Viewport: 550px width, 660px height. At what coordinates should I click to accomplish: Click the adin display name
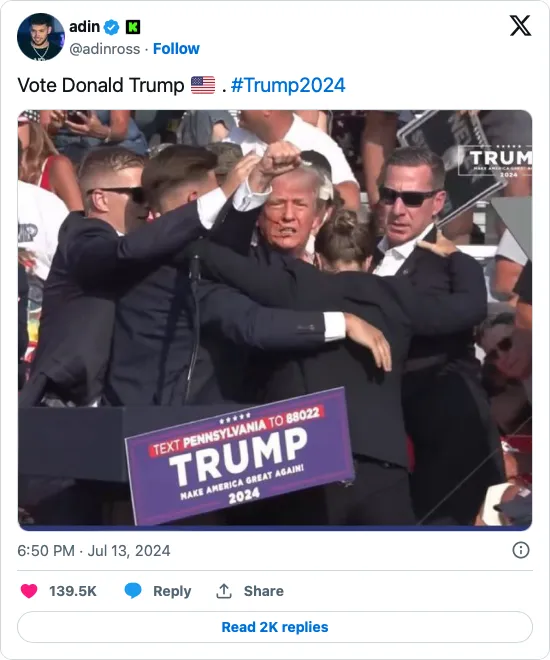85,27
